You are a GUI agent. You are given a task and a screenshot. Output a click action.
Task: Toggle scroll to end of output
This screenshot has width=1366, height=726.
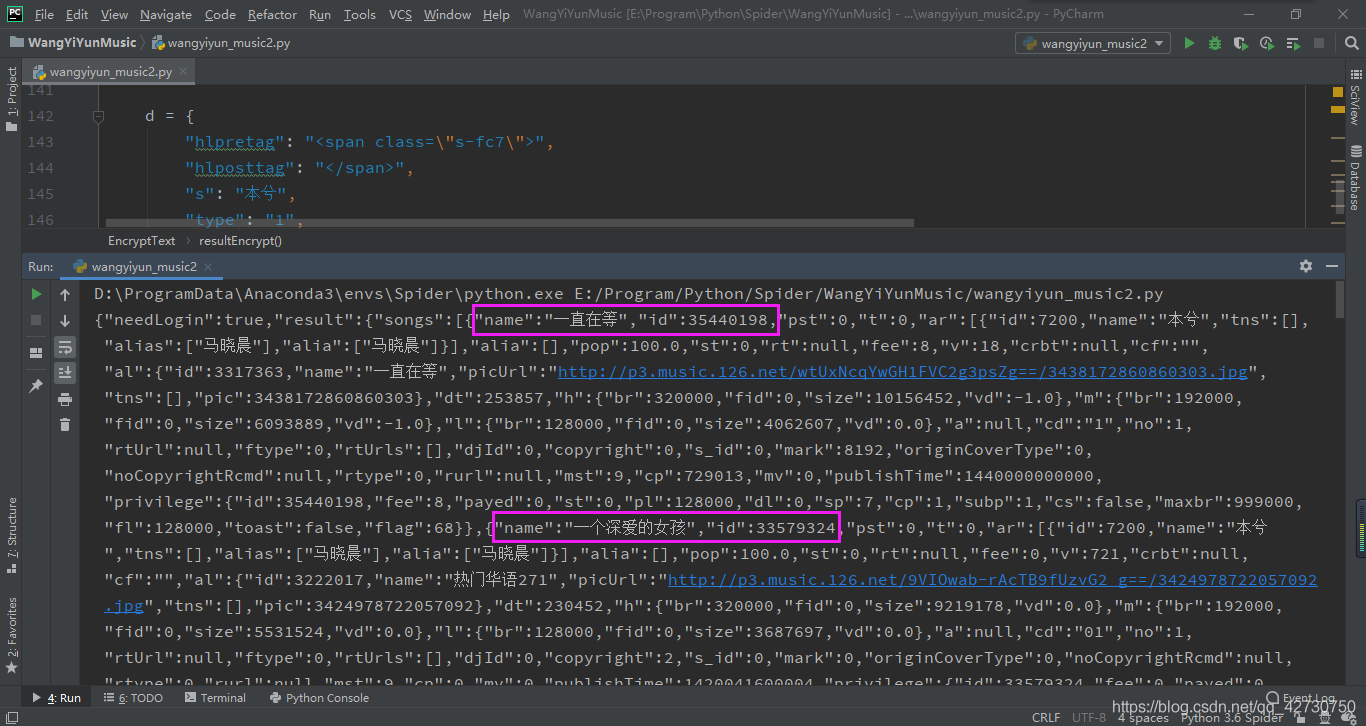pos(65,373)
